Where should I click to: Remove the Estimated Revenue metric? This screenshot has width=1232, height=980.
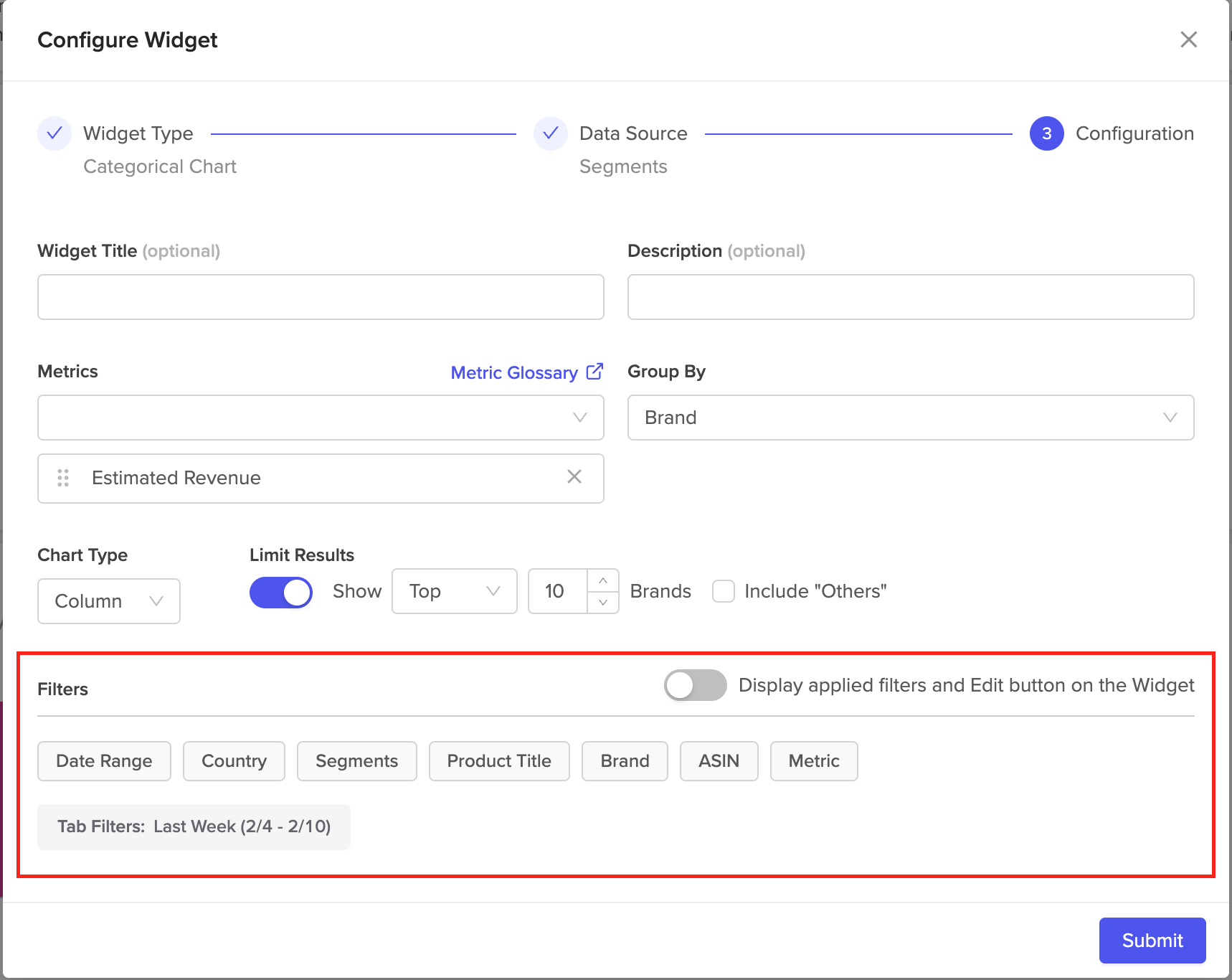574,476
